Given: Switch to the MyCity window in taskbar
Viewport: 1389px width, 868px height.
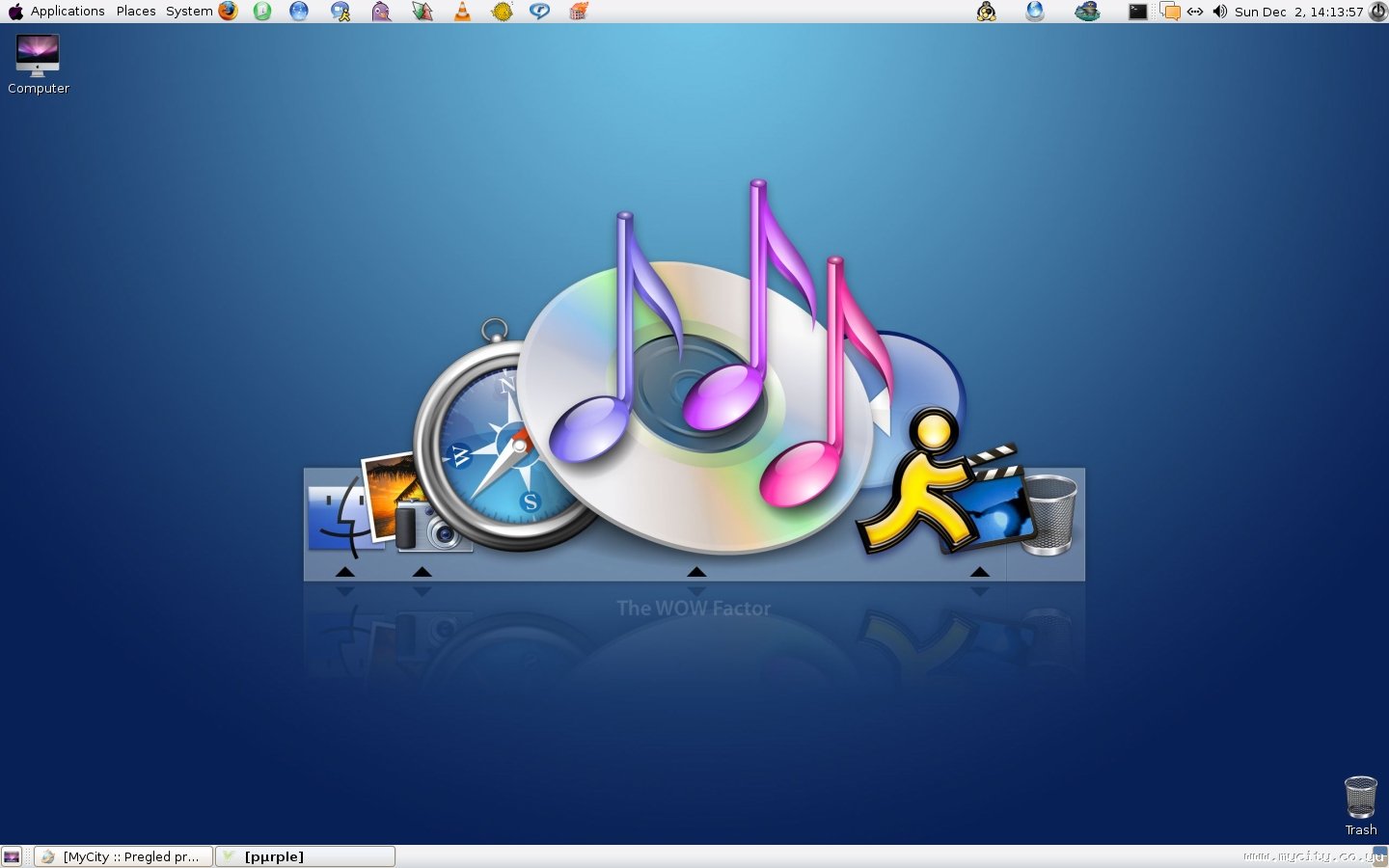Looking at the screenshot, I should pos(123,856).
